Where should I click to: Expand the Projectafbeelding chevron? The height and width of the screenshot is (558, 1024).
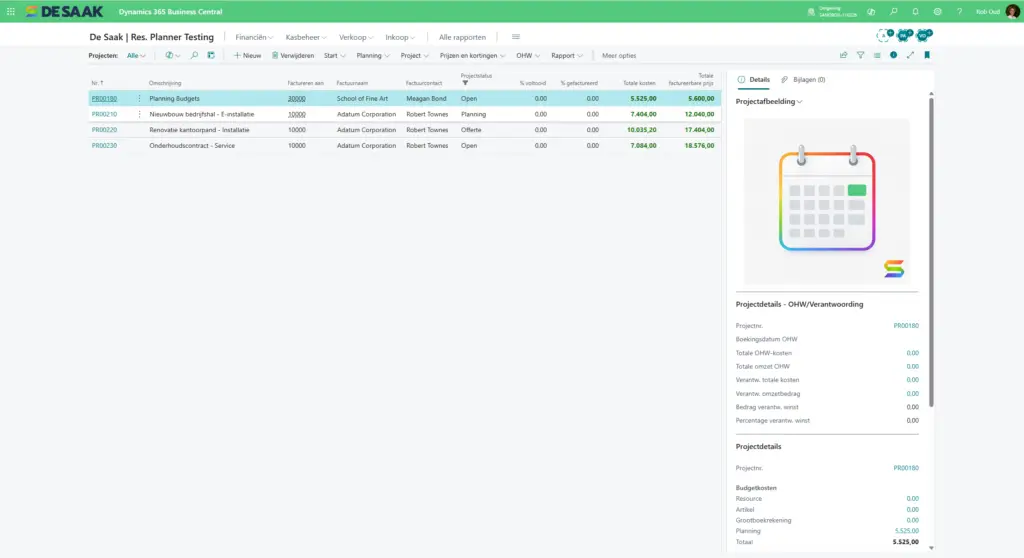[799, 102]
